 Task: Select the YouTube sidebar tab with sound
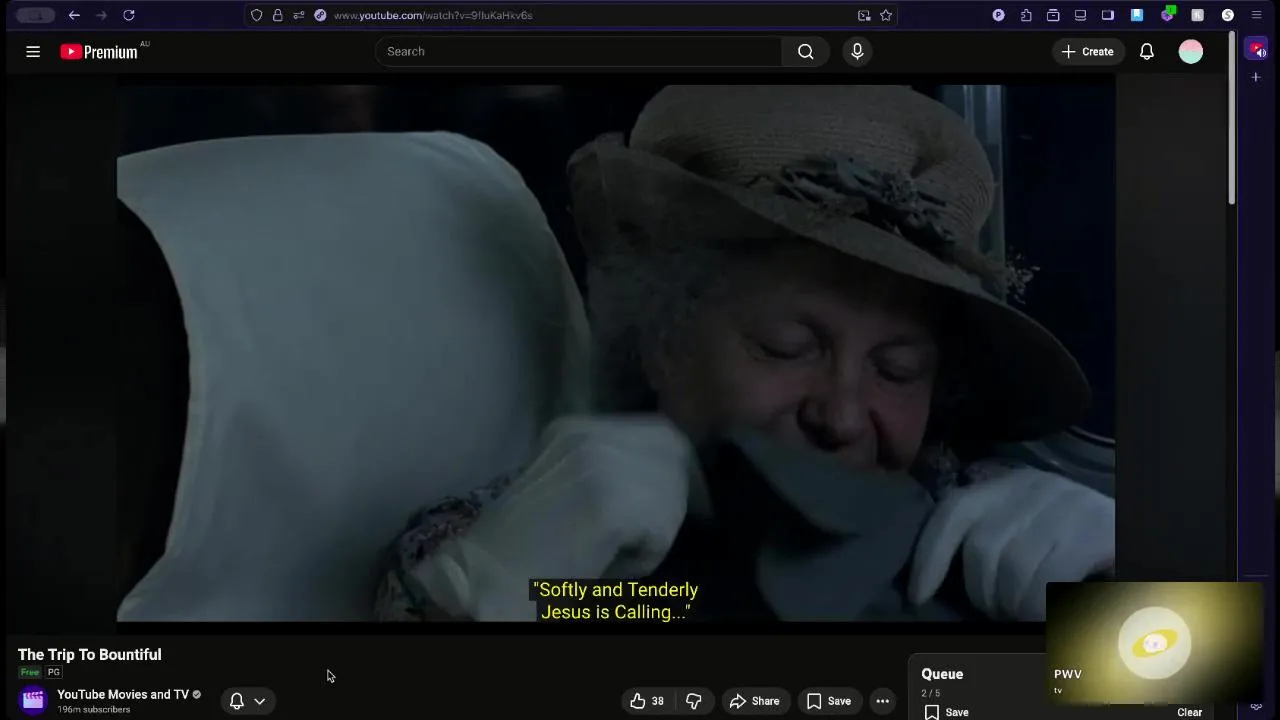coord(1257,49)
